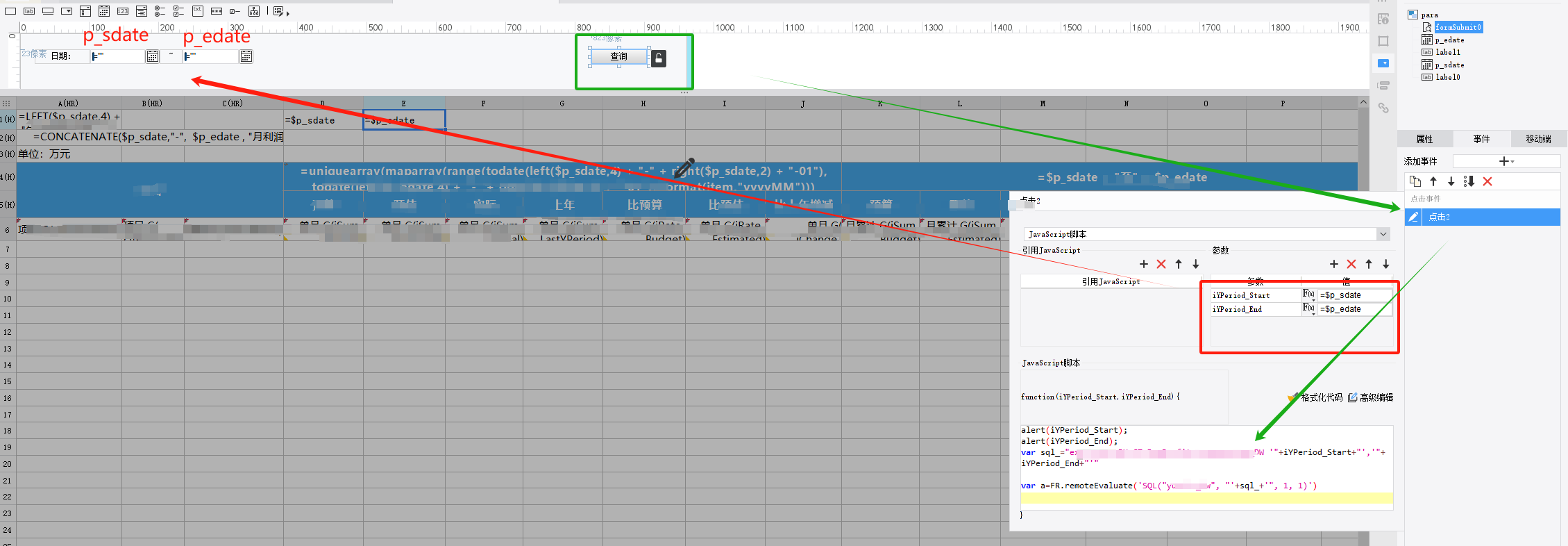The width and height of the screenshot is (1568, 546).
Task: Add a new parameter with plus icon
Action: pyautogui.click(x=1334, y=264)
